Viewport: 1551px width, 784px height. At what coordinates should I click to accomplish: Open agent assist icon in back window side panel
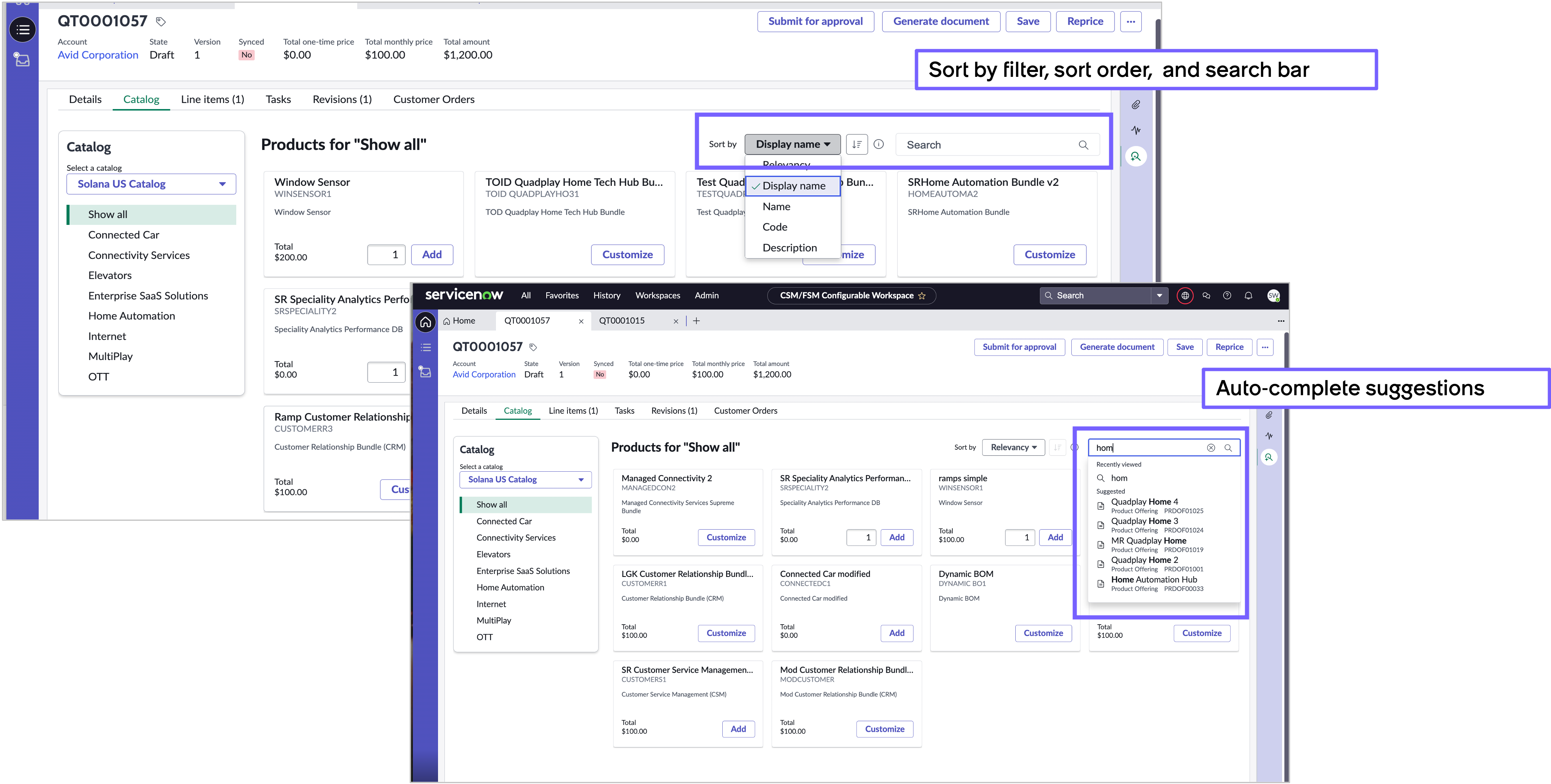click(x=1136, y=157)
